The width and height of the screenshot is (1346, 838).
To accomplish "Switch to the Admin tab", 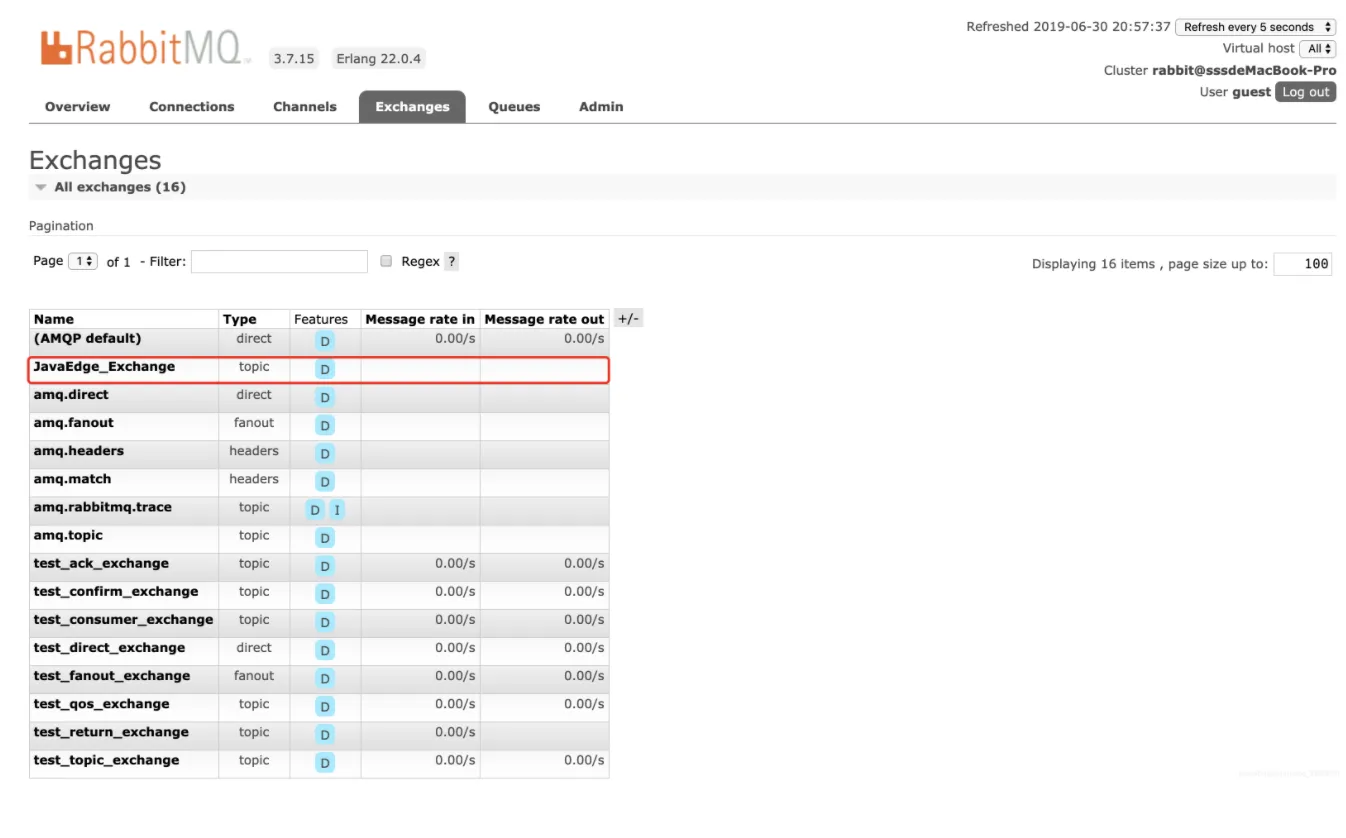I will click(x=601, y=107).
